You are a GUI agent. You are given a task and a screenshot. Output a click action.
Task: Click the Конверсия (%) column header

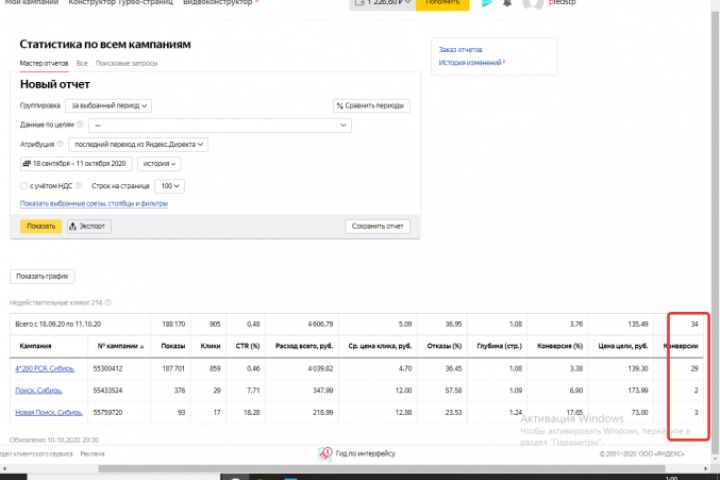pos(560,346)
